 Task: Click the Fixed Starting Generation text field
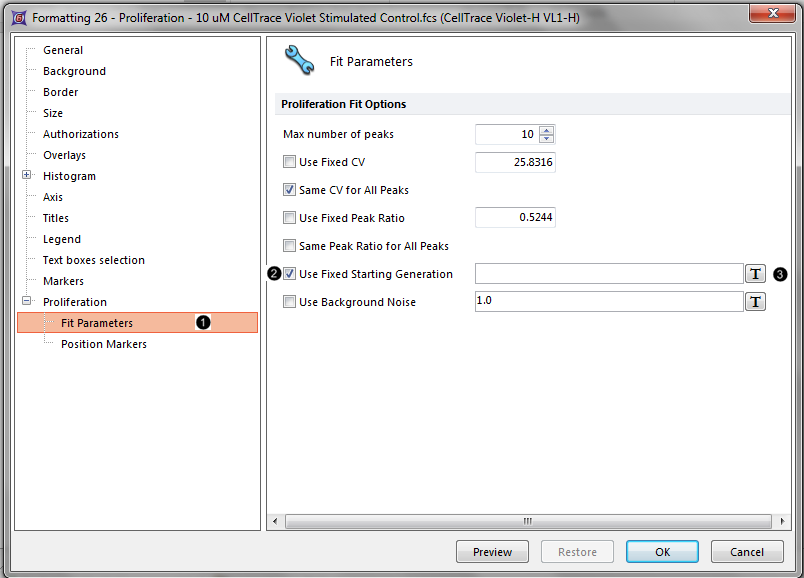pyautogui.click(x=608, y=274)
